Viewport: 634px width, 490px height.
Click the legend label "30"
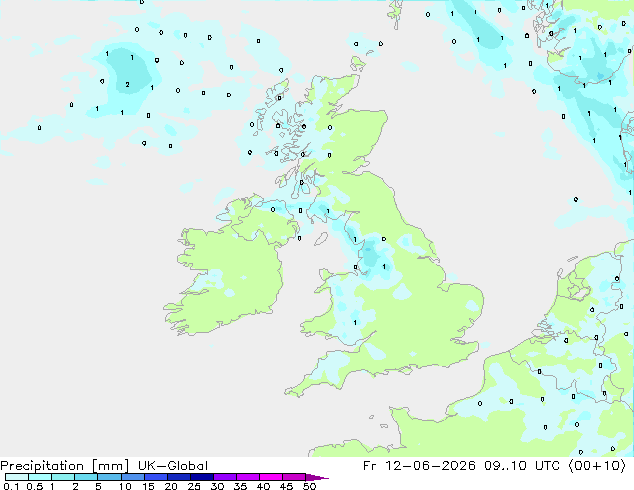click(217, 486)
